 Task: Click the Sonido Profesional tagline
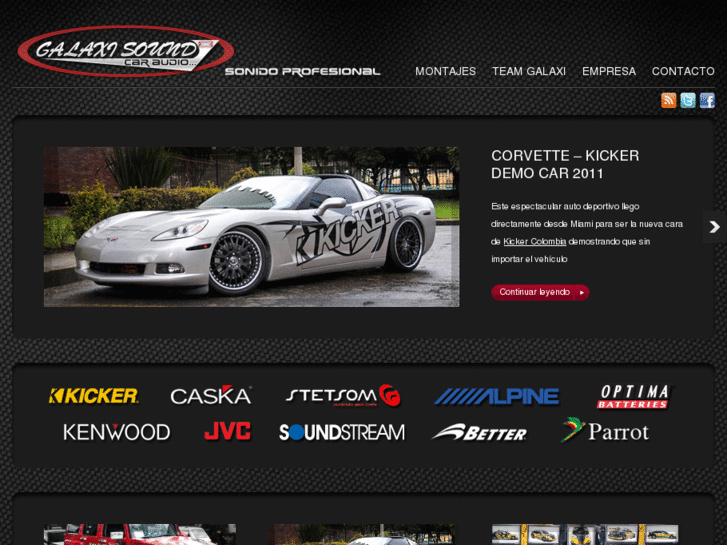[x=302, y=71]
